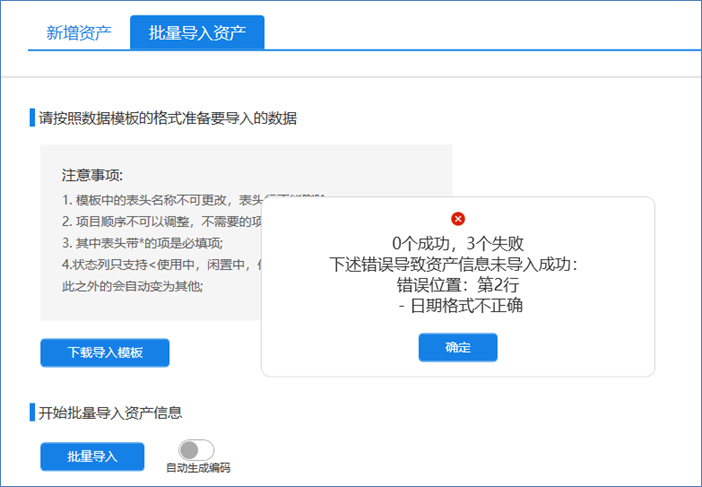The height and width of the screenshot is (487, 702).
Task: Select the 批量导入资产 tab
Action: (197, 33)
